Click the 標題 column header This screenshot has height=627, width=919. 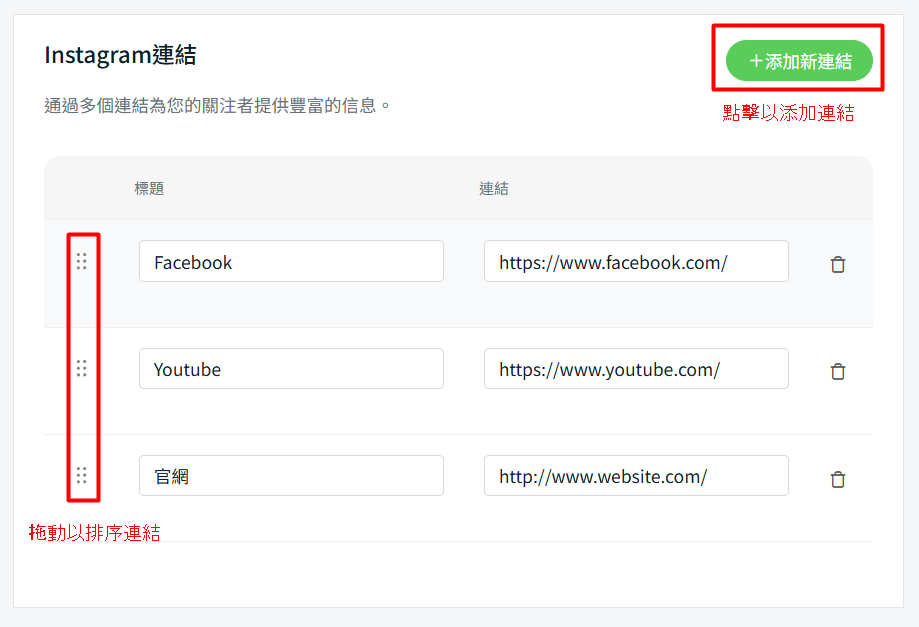149,188
